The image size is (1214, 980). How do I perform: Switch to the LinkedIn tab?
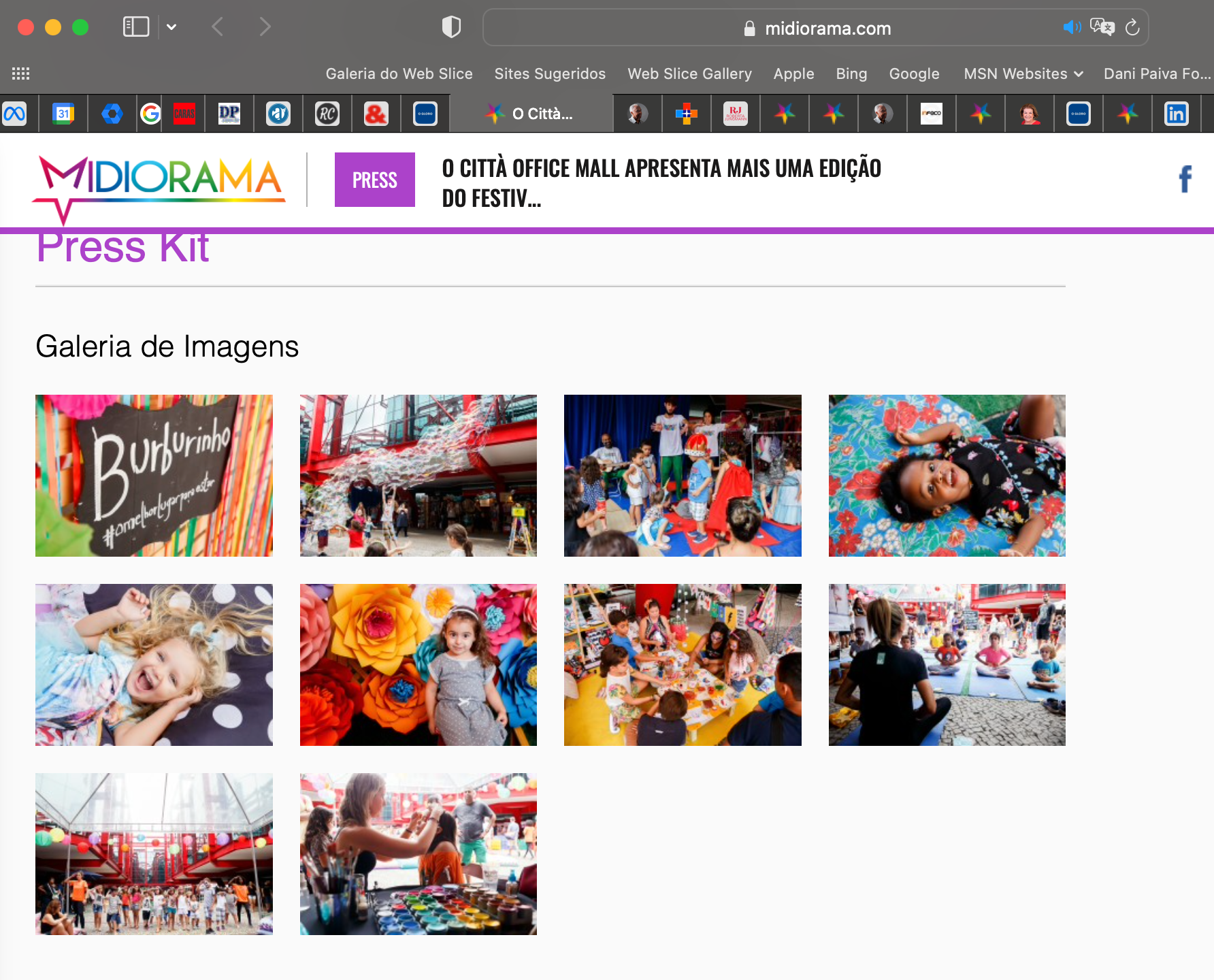click(x=1176, y=114)
